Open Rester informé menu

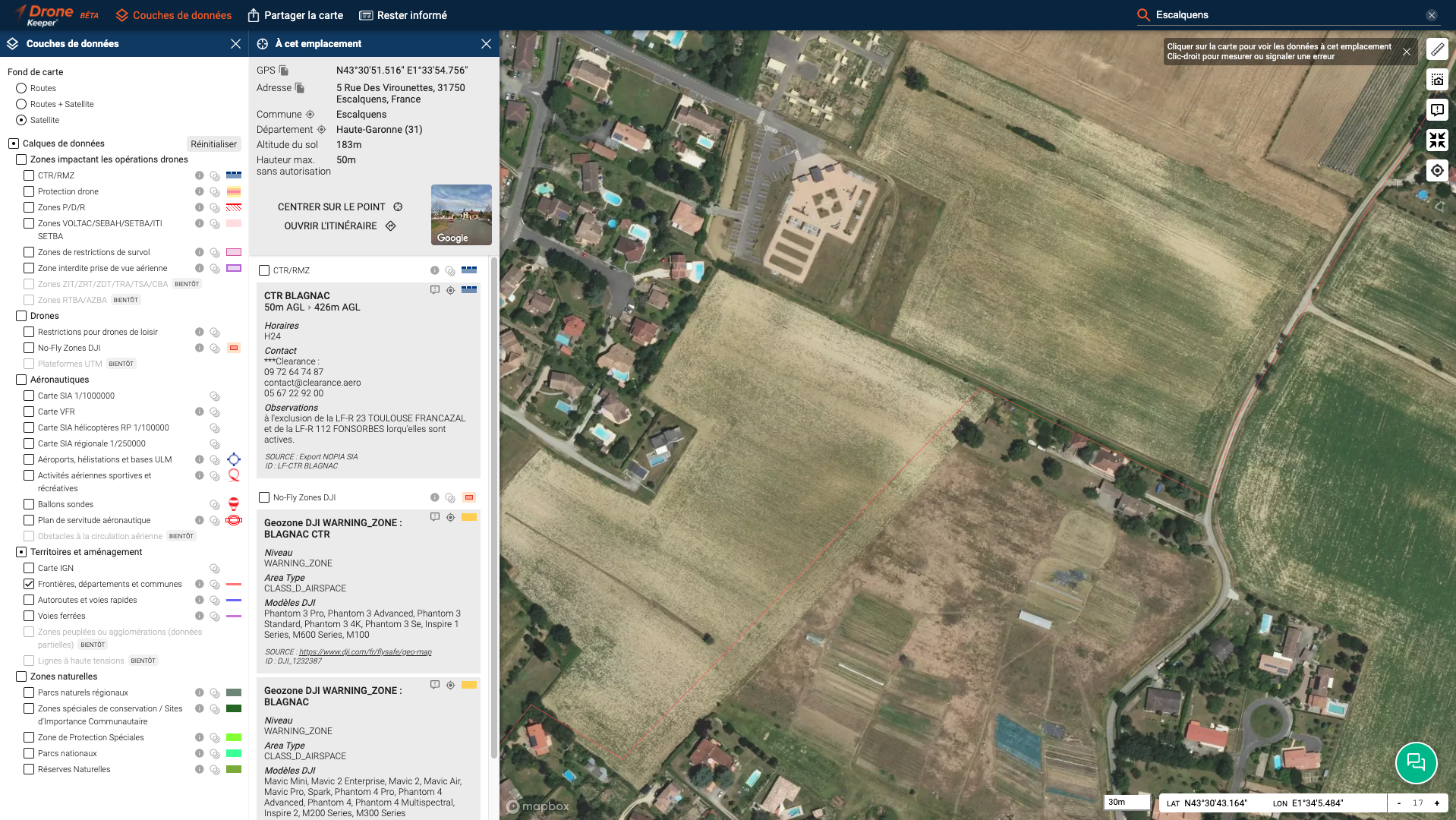click(403, 15)
